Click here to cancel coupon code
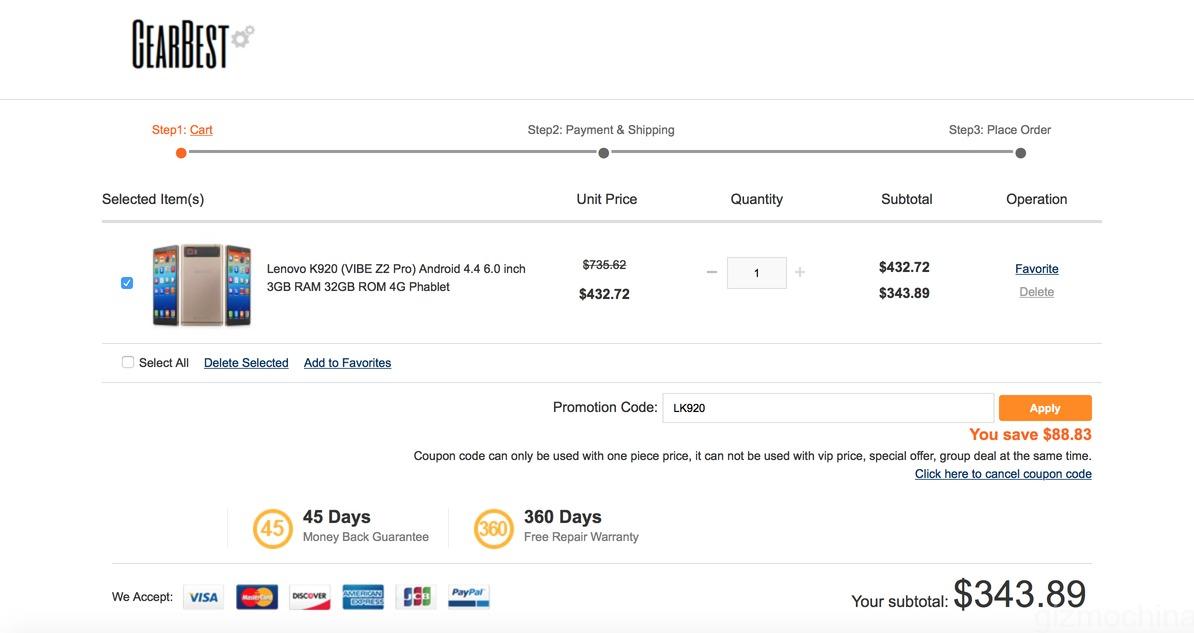 point(1003,474)
